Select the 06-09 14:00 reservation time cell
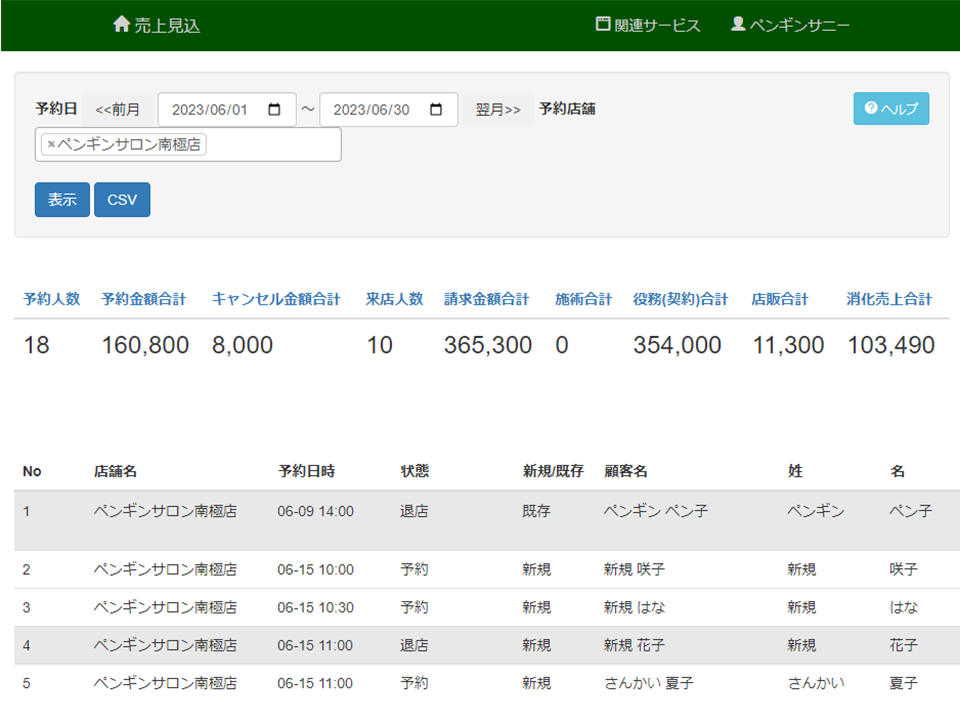The height and width of the screenshot is (720, 960). point(315,511)
